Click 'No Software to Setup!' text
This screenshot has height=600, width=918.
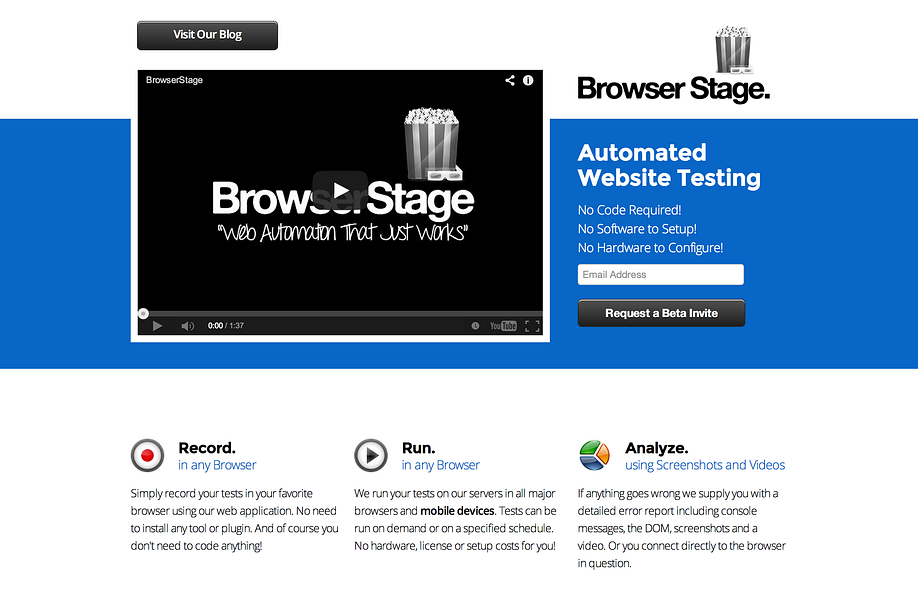637,229
